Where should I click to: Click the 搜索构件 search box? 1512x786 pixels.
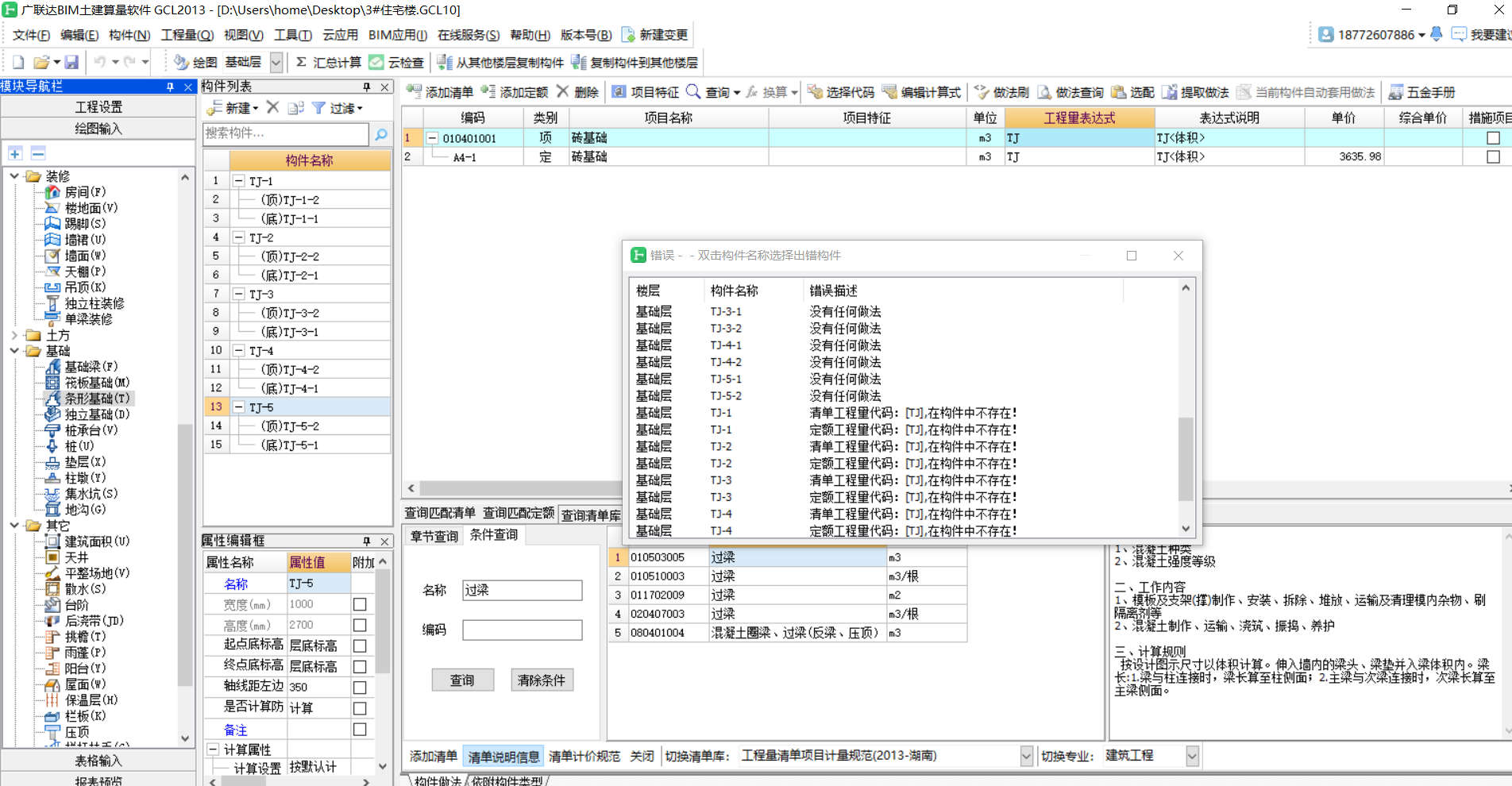pyautogui.click(x=286, y=133)
